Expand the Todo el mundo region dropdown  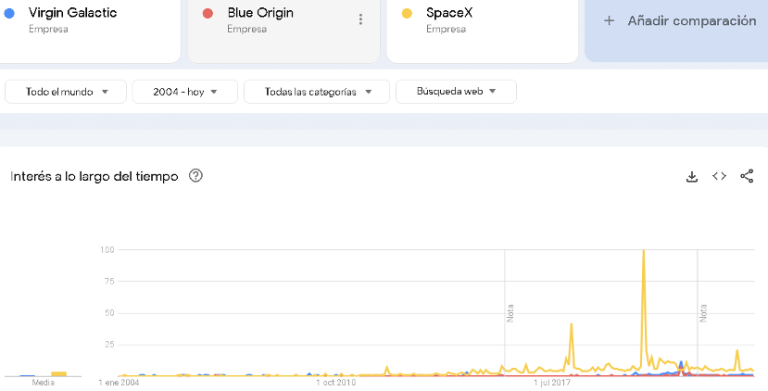click(66, 92)
